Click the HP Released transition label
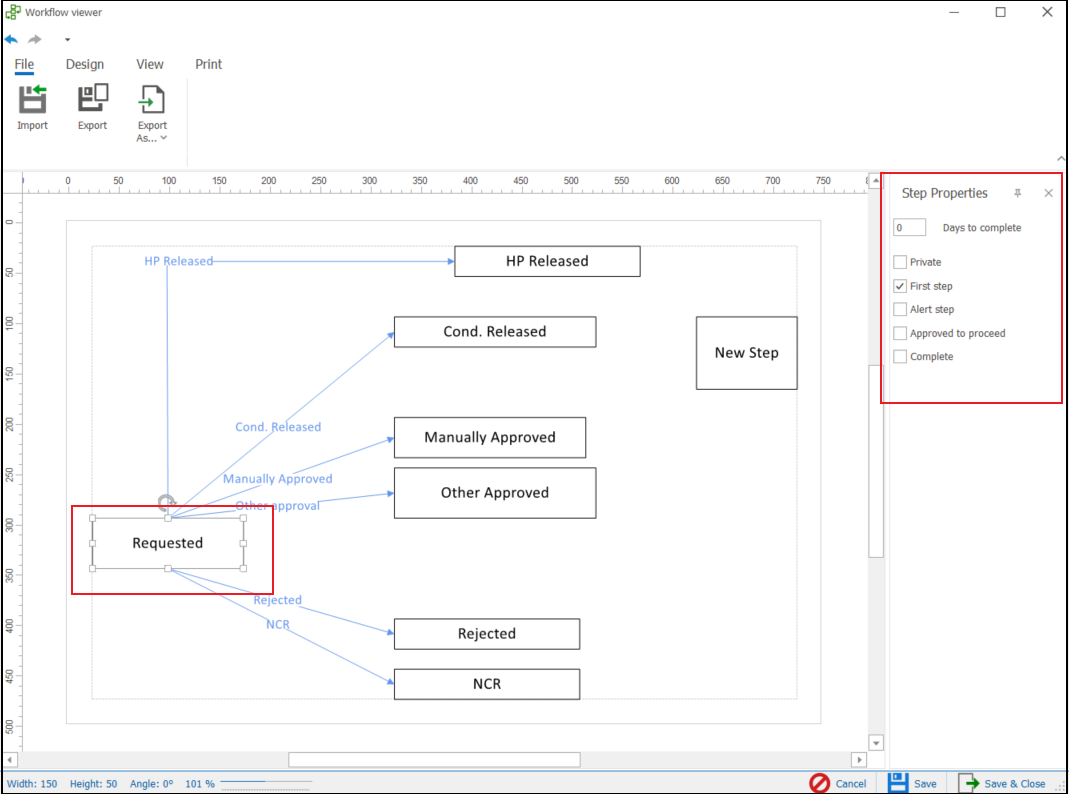The image size is (1069, 794). pyautogui.click(x=179, y=261)
